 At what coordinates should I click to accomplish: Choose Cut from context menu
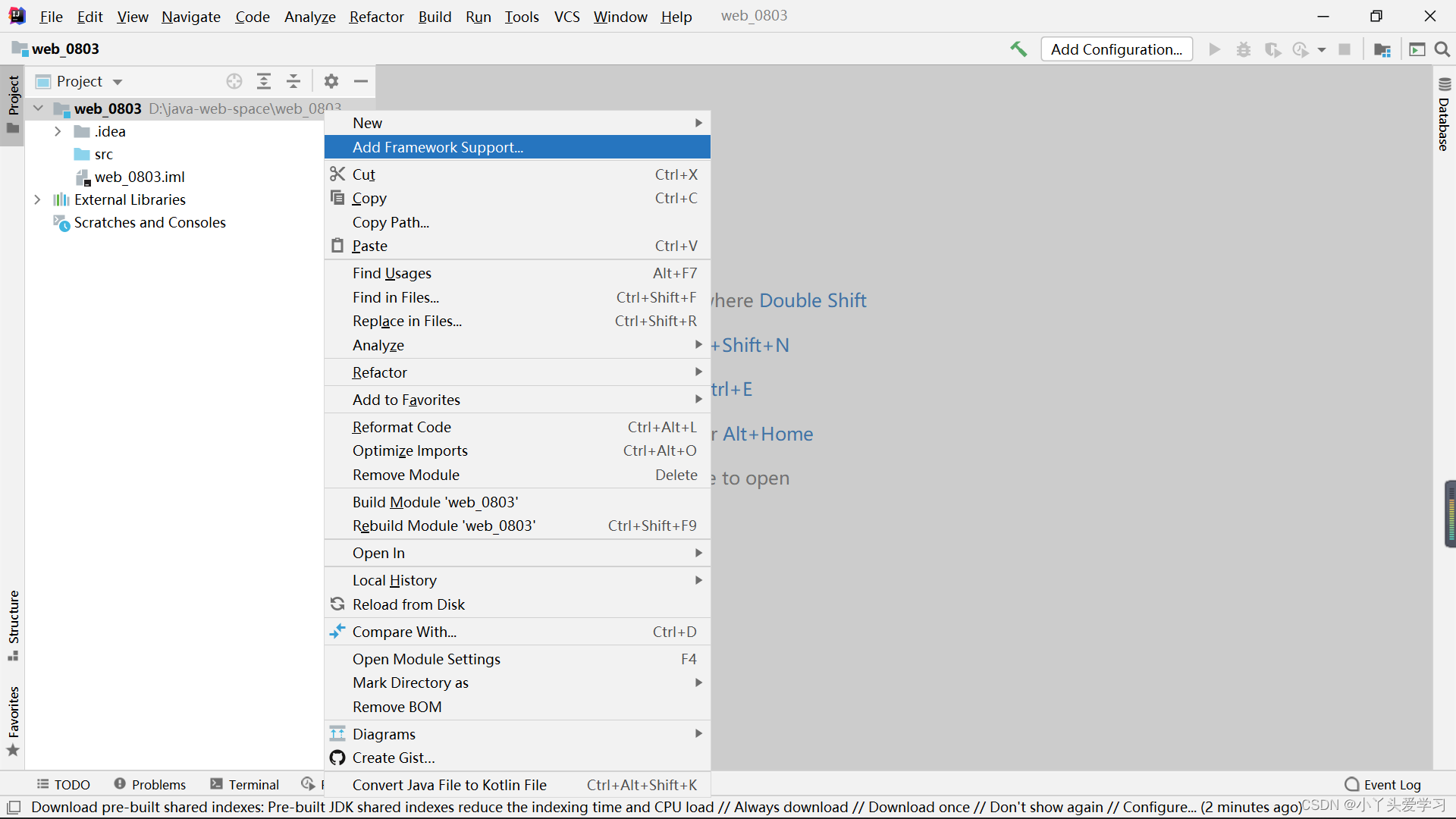tap(517, 174)
